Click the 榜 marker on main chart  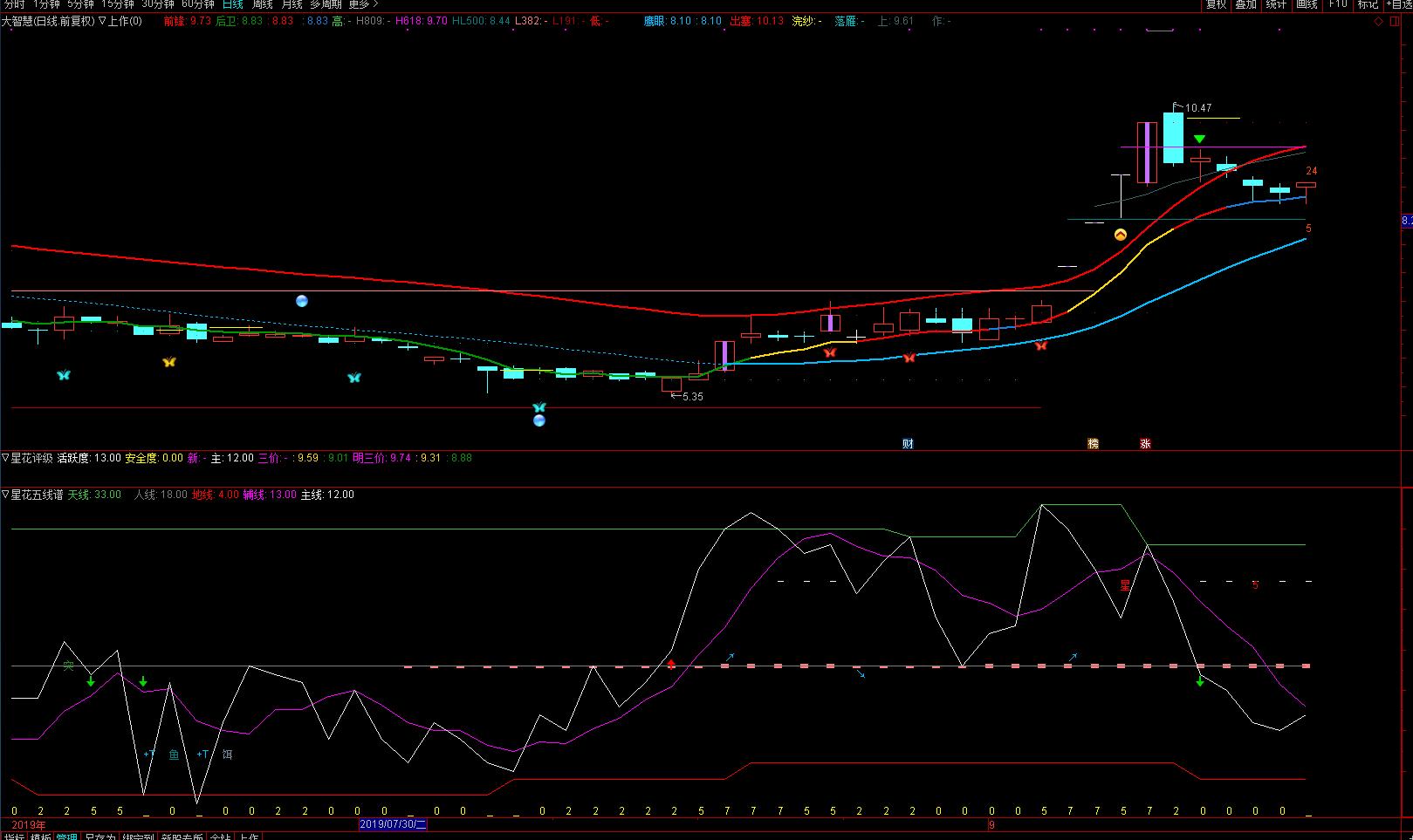(1093, 443)
